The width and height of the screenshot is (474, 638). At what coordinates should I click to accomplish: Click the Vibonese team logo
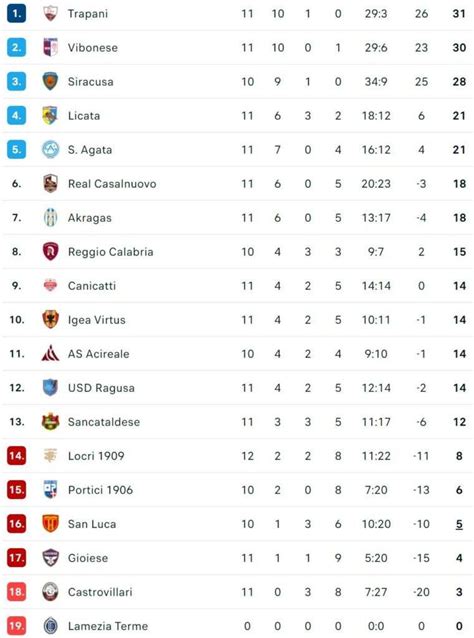click(50, 47)
